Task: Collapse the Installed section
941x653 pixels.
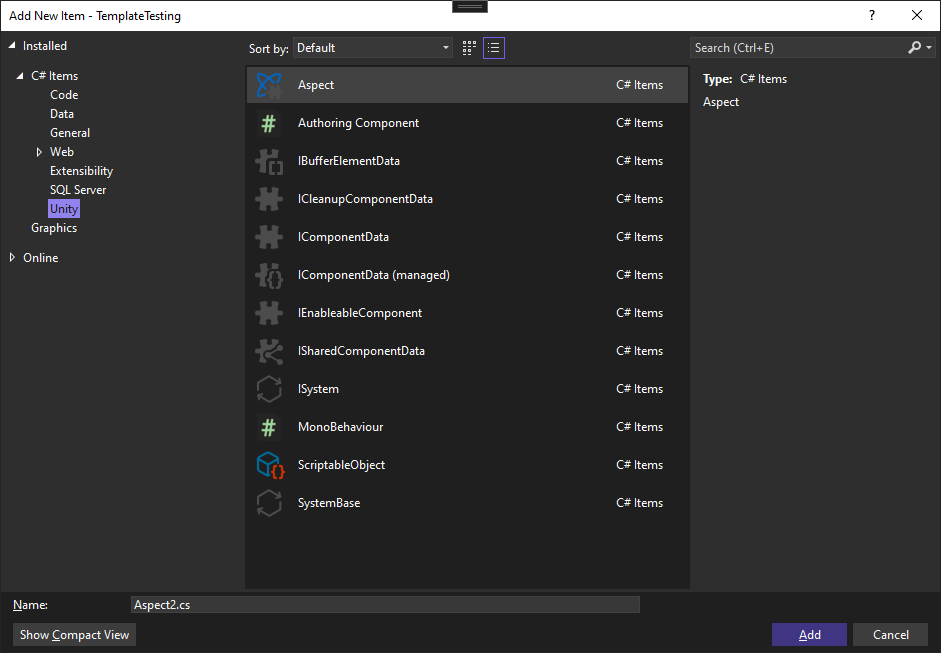Action: [x=13, y=45]
